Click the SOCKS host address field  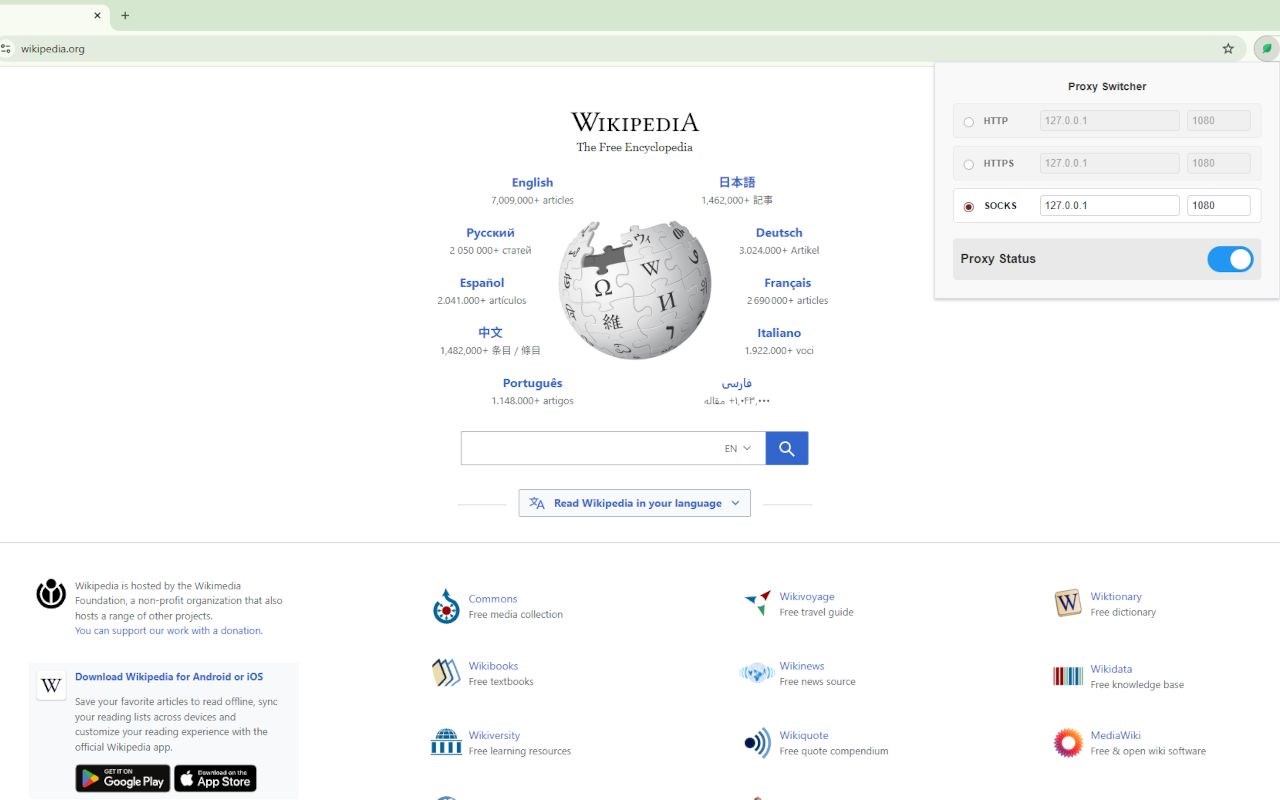(1110, 205)
